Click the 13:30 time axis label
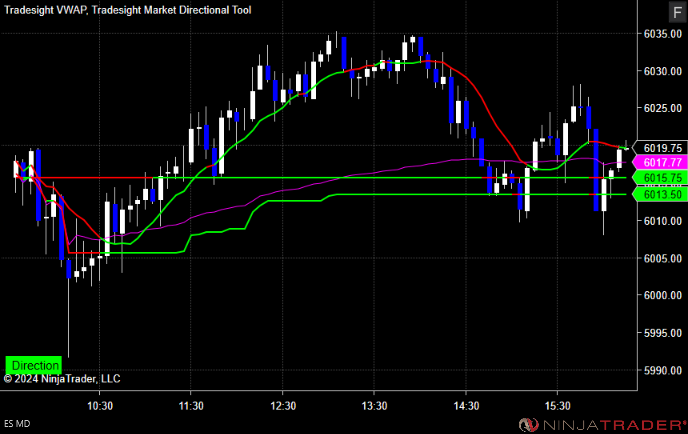This screenshot has width=688, height=434. [374, 406]
